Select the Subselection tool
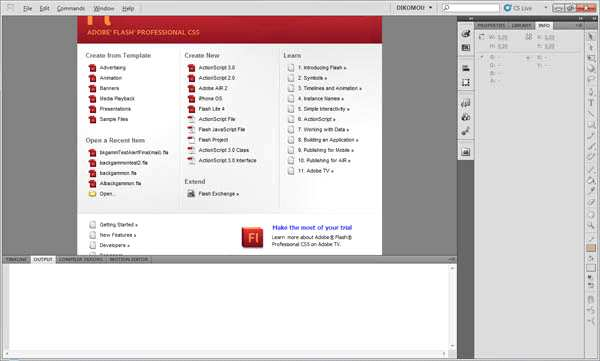 pos(591,47)
